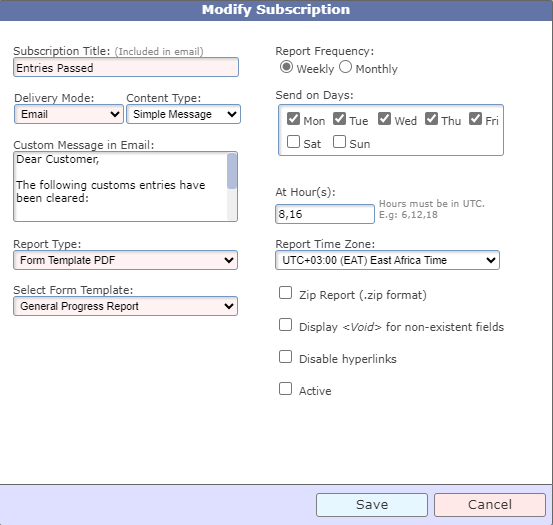Click the 'Hours must be in UTC.' hint

(432, 203)
